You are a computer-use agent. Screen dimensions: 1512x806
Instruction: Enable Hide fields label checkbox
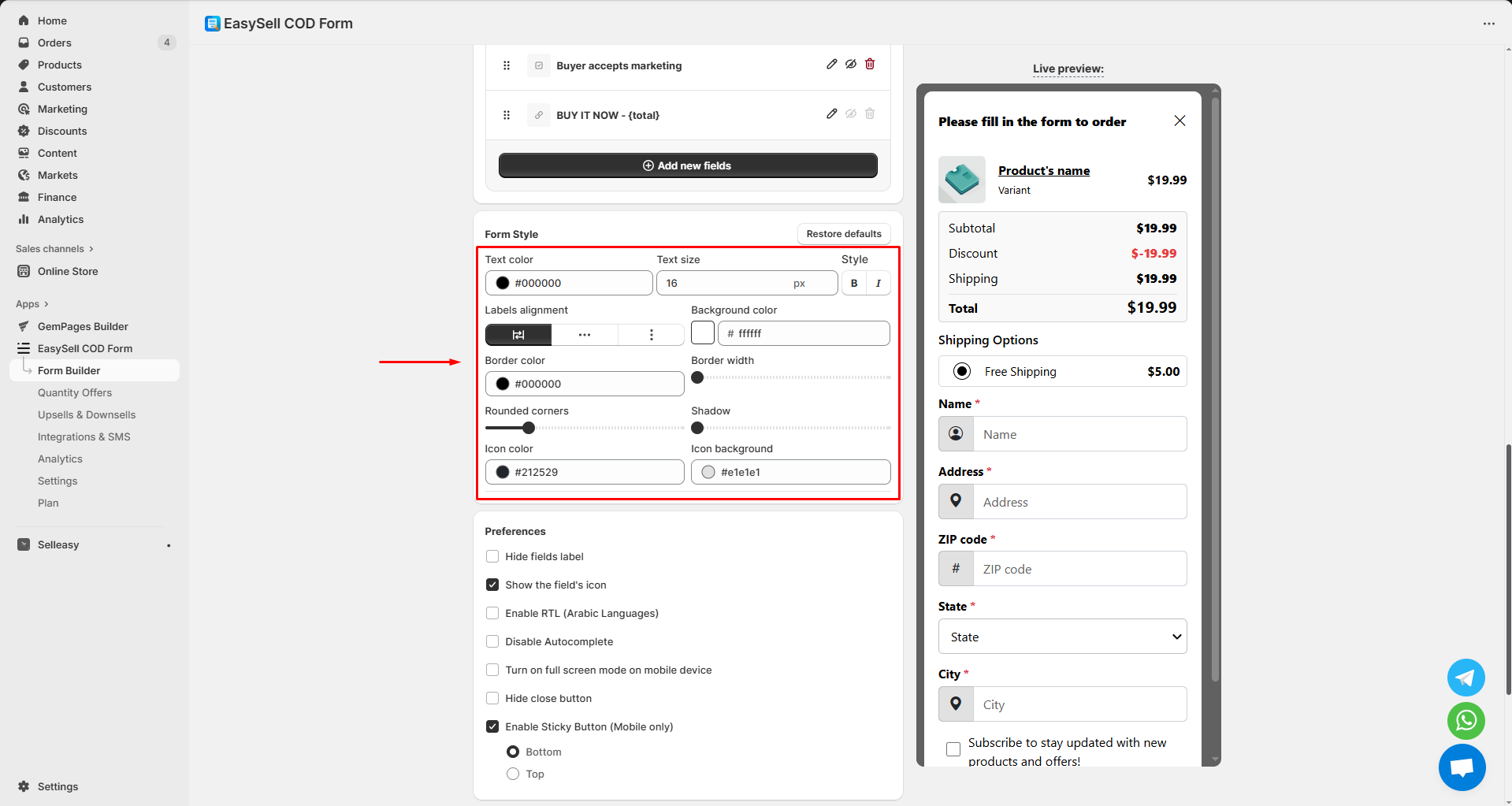(x=492, y=557)
